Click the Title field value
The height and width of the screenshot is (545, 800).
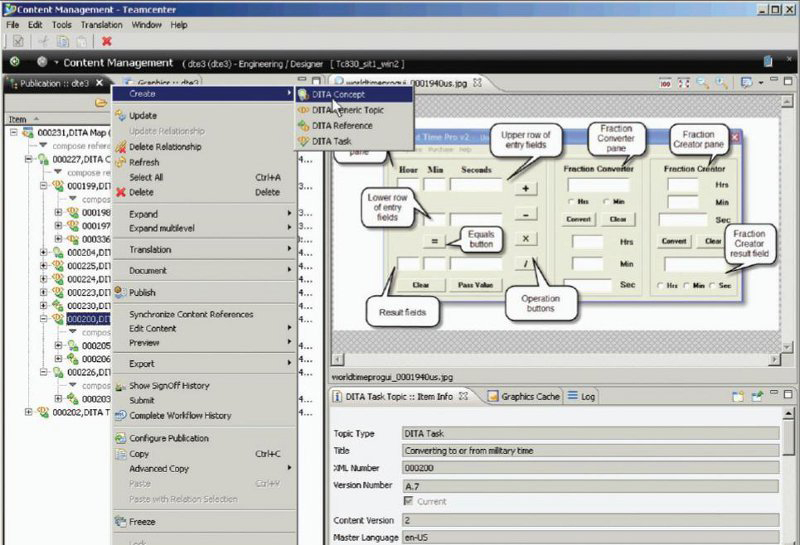590,451
